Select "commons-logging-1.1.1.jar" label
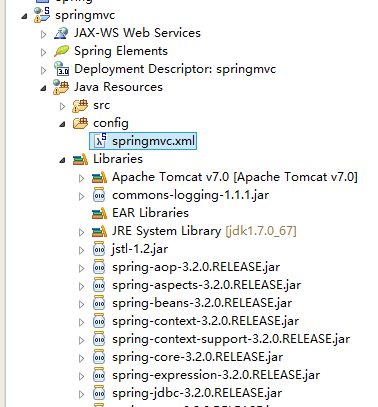 point(190,195)
